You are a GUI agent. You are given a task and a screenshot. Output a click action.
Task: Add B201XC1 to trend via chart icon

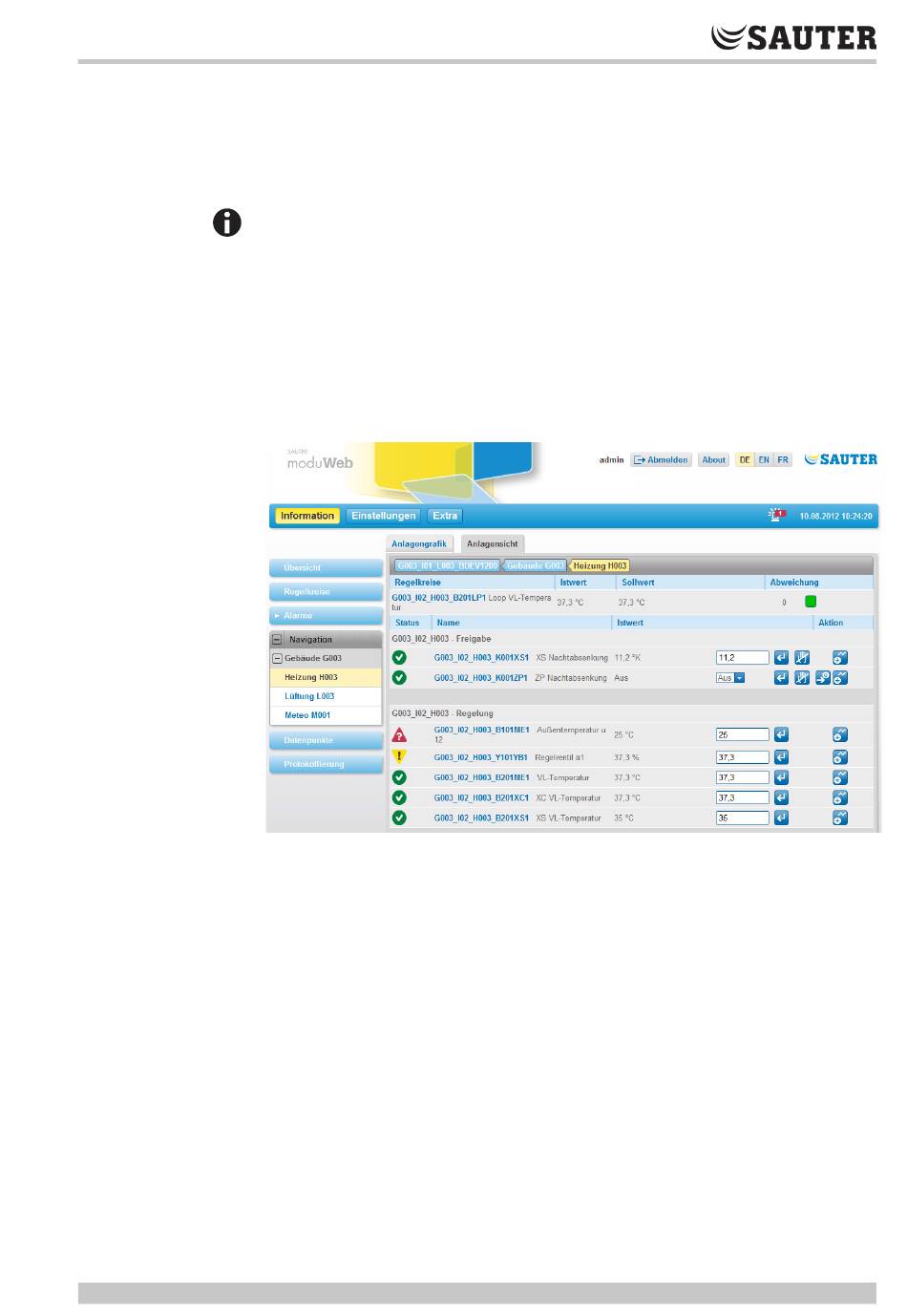tap(840, 797)
